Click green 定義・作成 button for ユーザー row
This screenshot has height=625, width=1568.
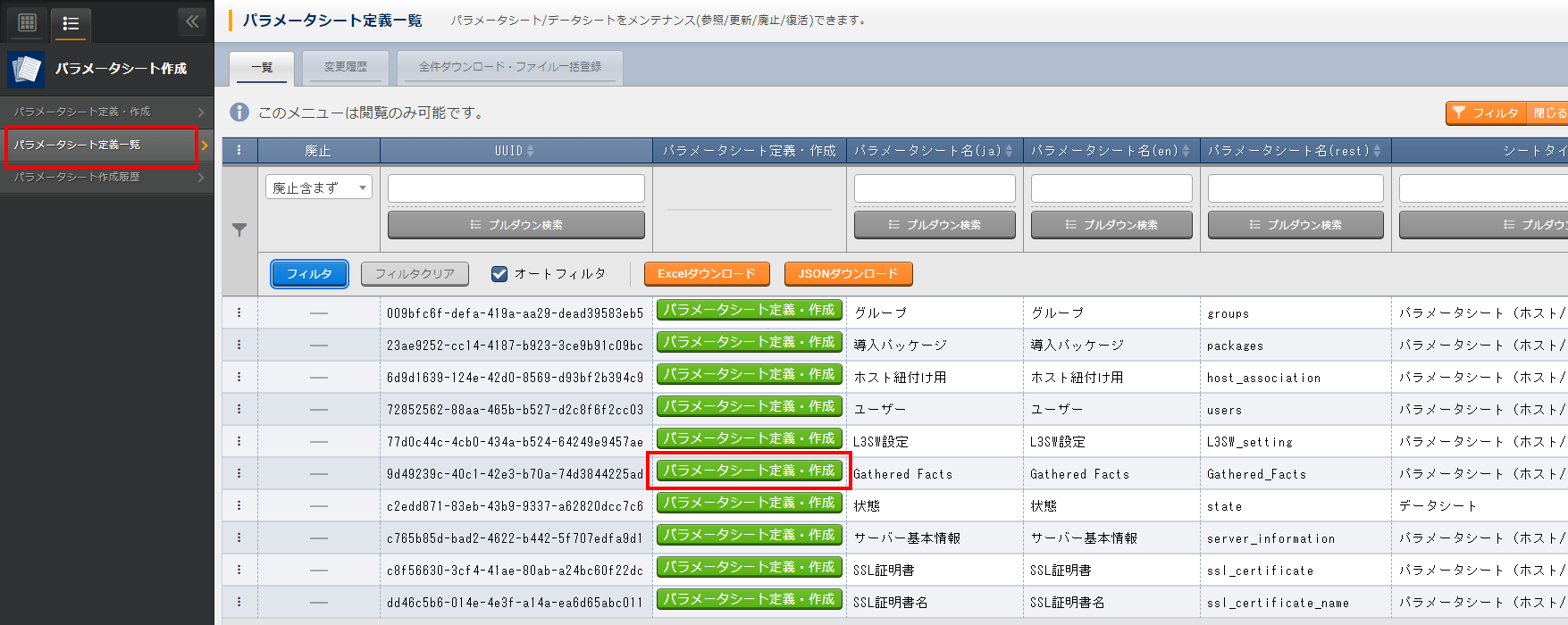(x=750, y=406)
